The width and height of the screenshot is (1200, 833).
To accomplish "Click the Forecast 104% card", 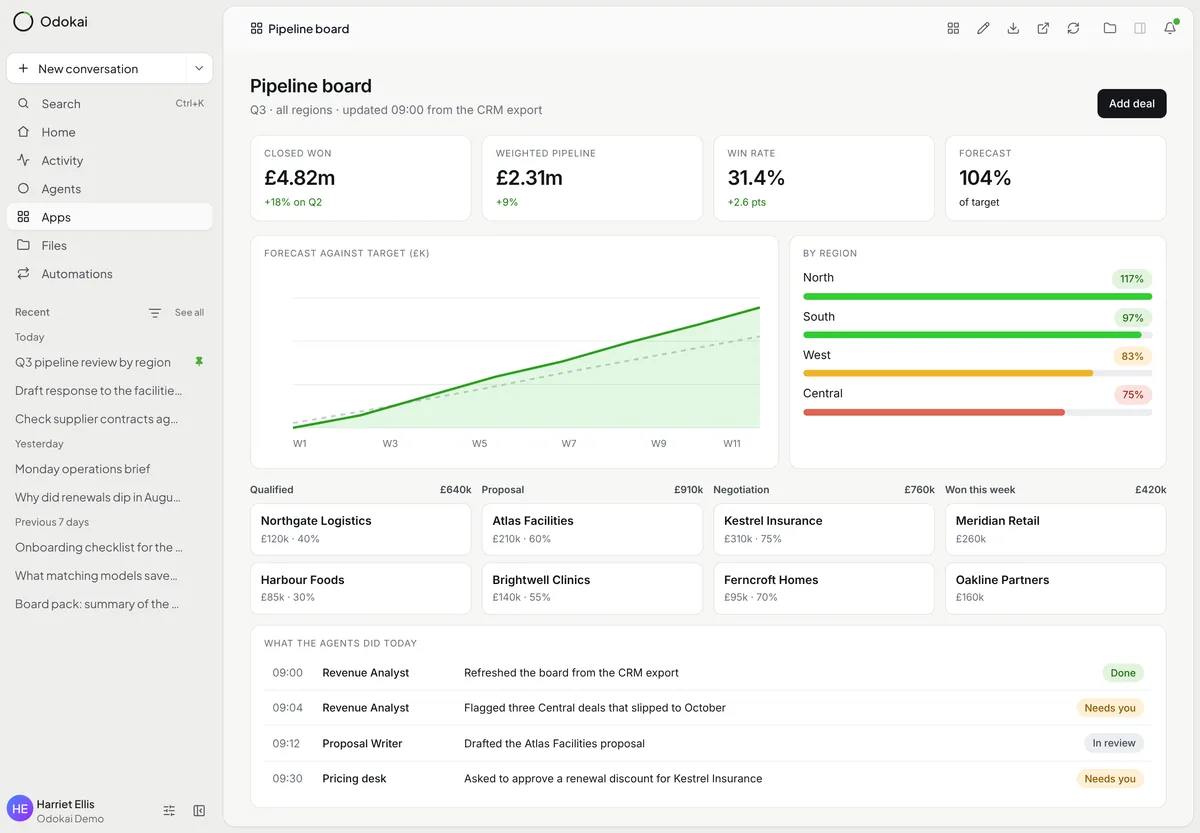I will tap(1055, 178).
